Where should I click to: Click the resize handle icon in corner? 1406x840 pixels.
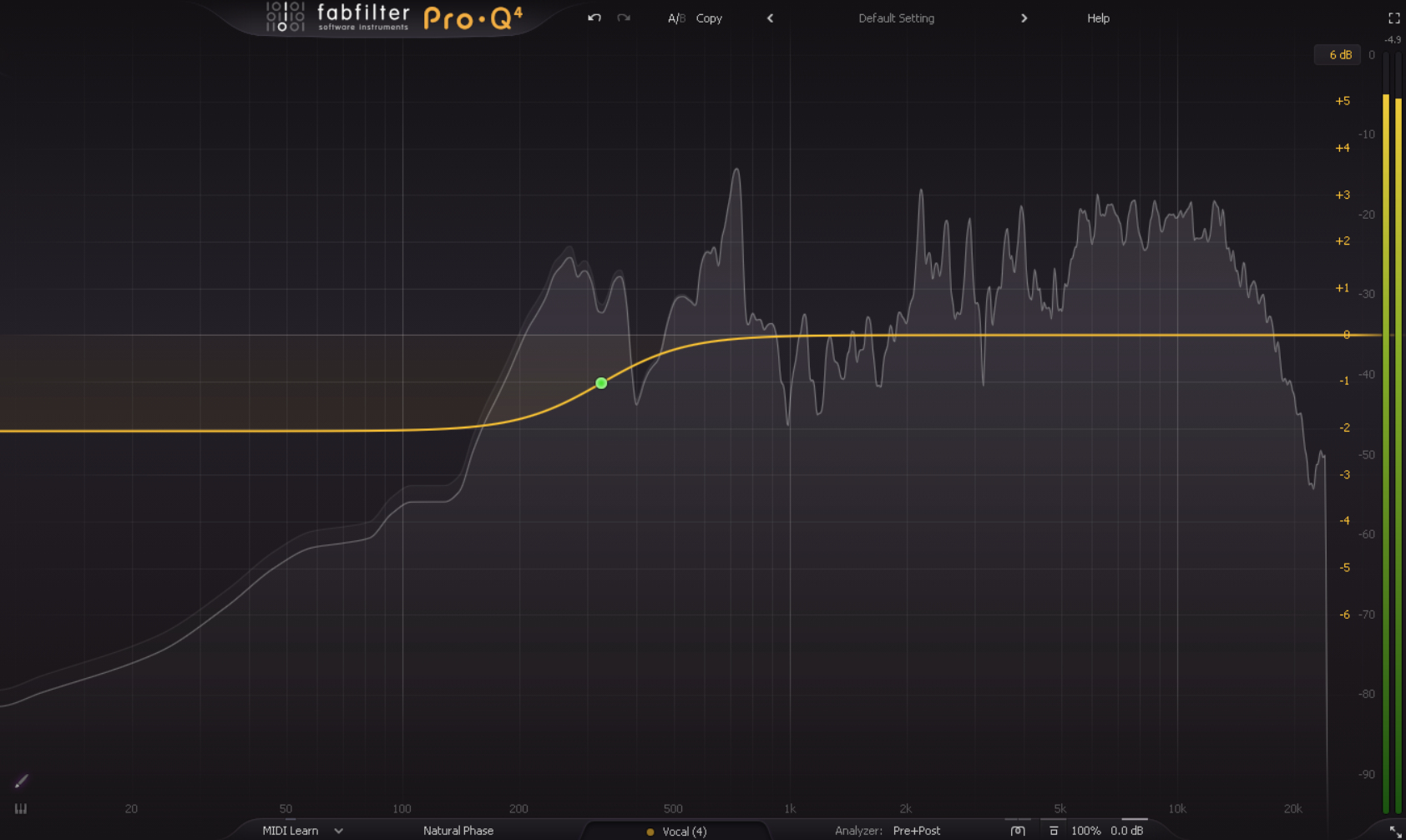pyautogui.click(x=1395, y=832)
